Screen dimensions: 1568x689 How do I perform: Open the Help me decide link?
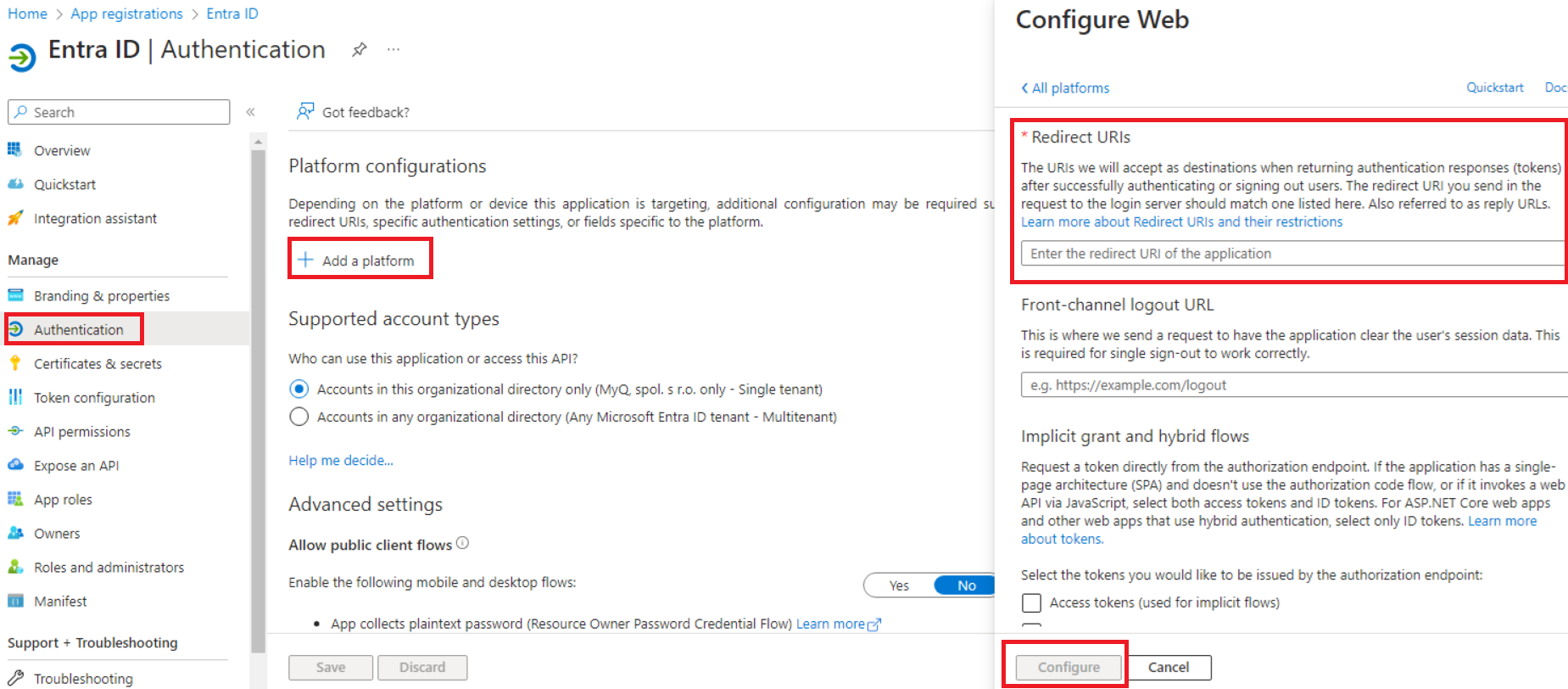pyautogui.click(x=340, y=460)
